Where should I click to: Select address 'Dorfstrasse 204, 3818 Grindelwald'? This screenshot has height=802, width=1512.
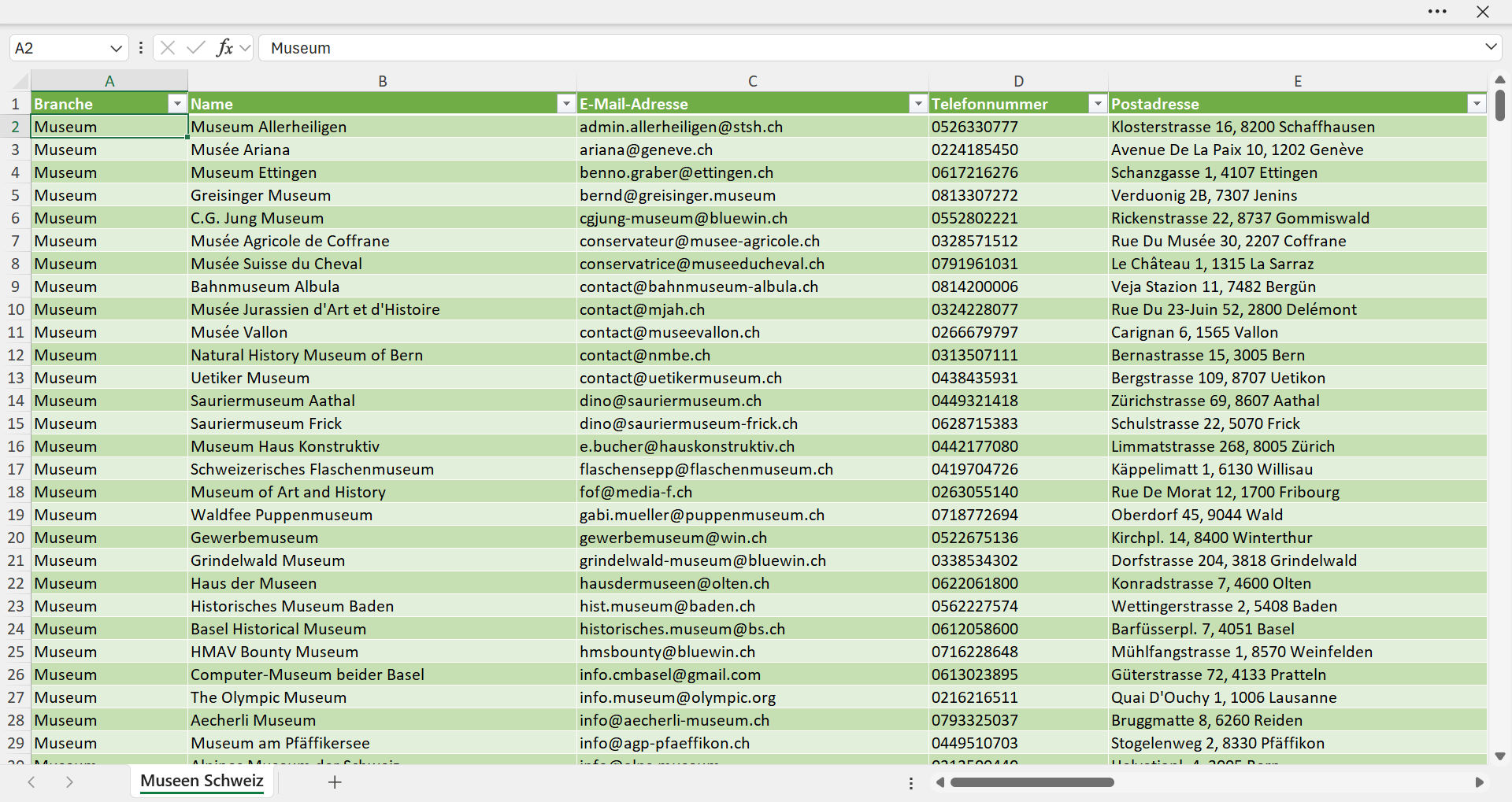click(1298, 560)
